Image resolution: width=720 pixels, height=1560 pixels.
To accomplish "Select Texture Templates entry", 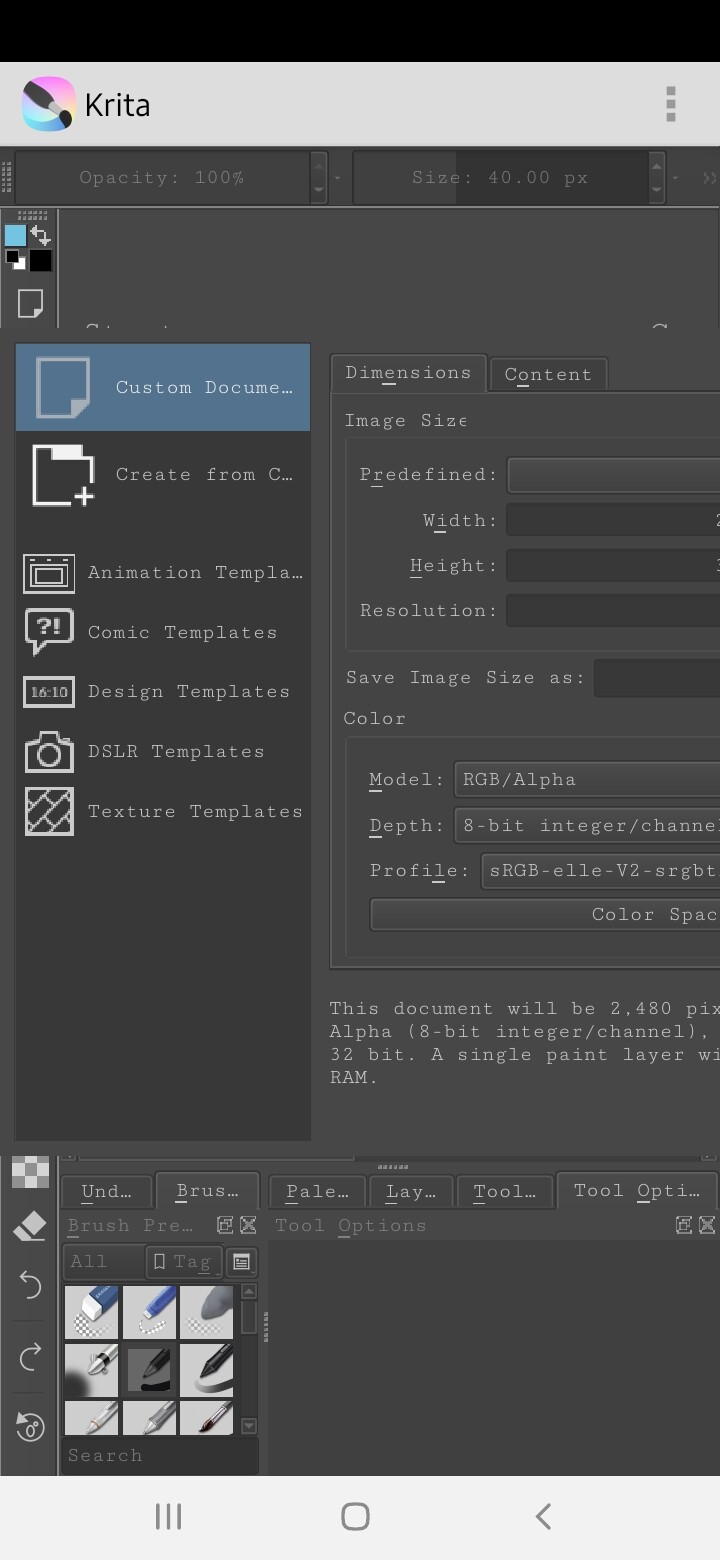I will coord(162,811).
